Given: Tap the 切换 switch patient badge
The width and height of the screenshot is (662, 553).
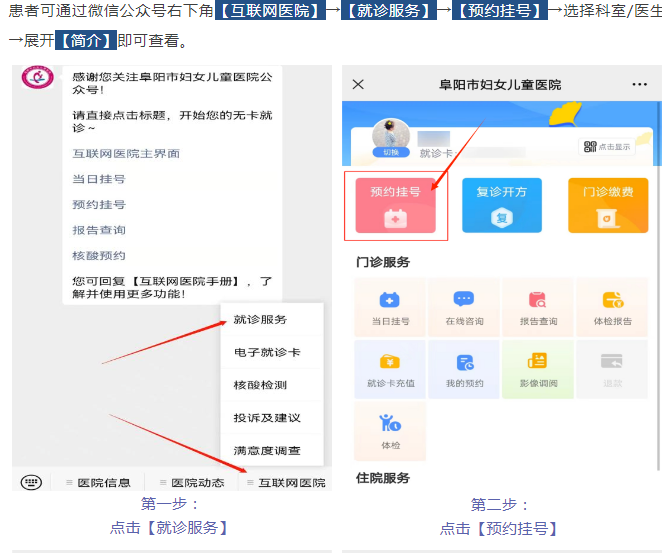Looking at the screenshot, I should [391, 152].
